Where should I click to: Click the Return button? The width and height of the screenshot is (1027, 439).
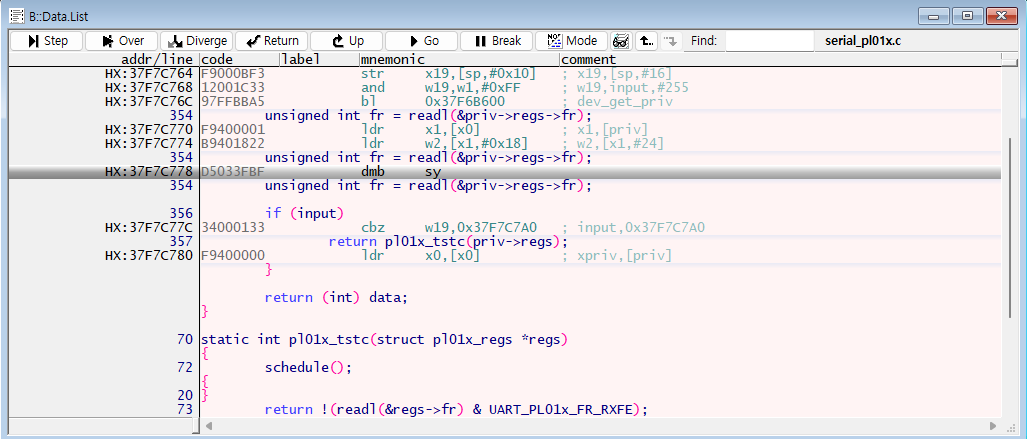point(272,41)
